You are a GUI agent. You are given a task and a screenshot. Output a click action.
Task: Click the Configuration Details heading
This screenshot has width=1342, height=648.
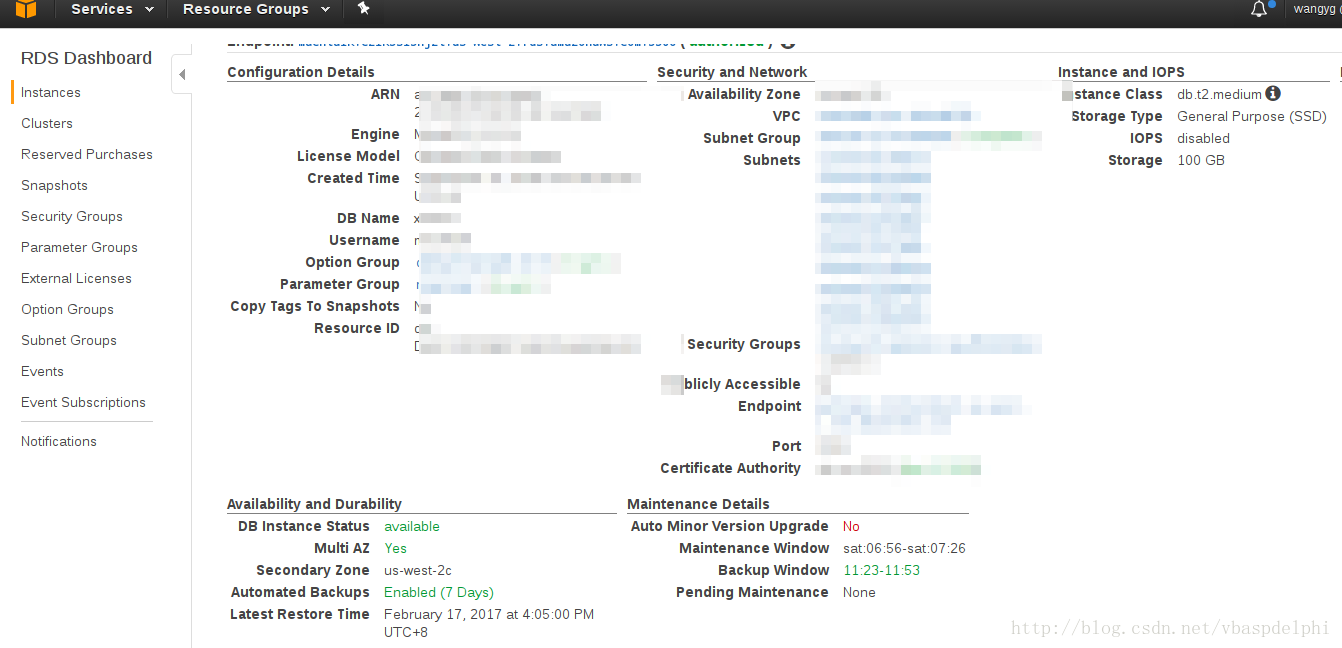click(x=301, y=72)
